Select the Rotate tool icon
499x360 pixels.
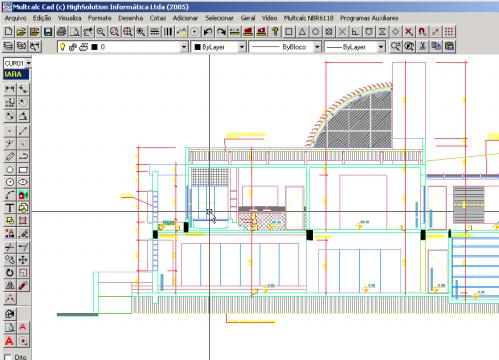(x=10, y=273)
